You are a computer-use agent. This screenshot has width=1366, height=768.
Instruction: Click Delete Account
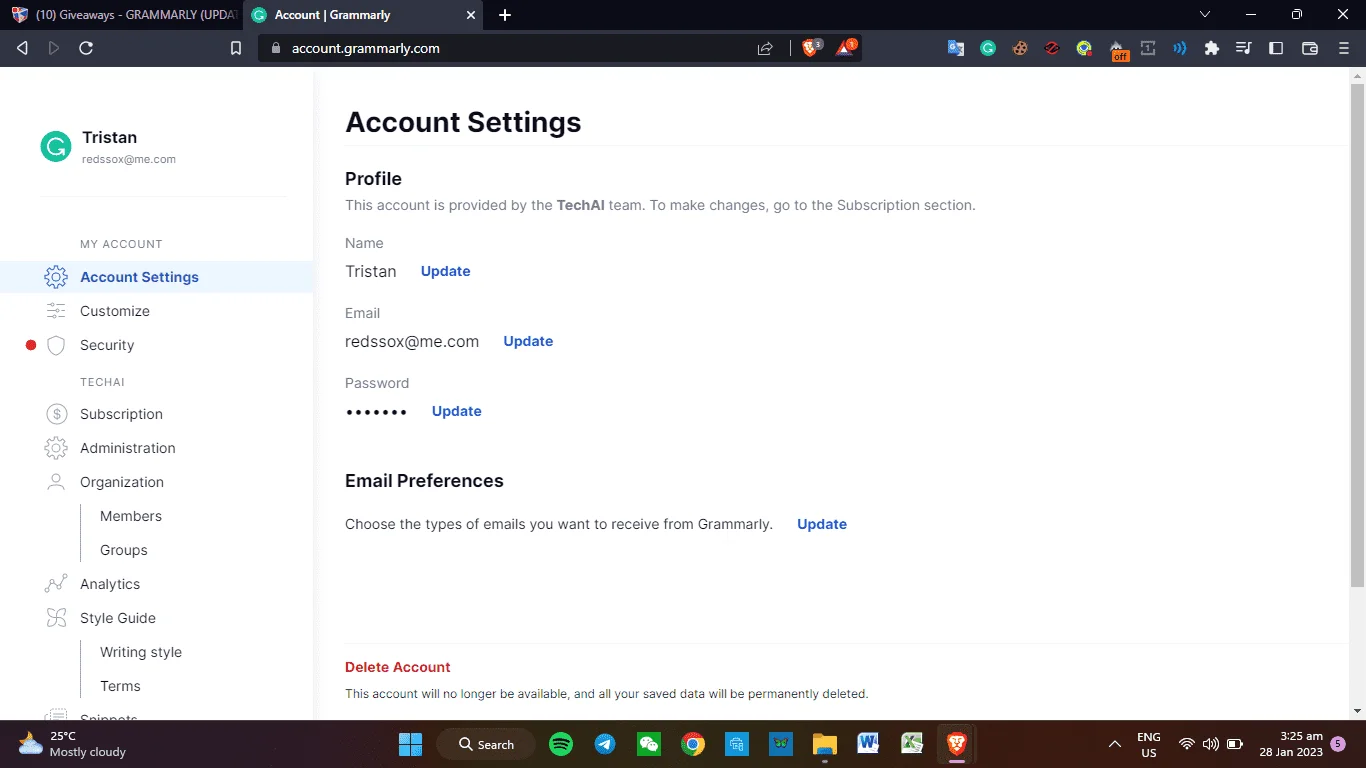click(x=398, y=667)
